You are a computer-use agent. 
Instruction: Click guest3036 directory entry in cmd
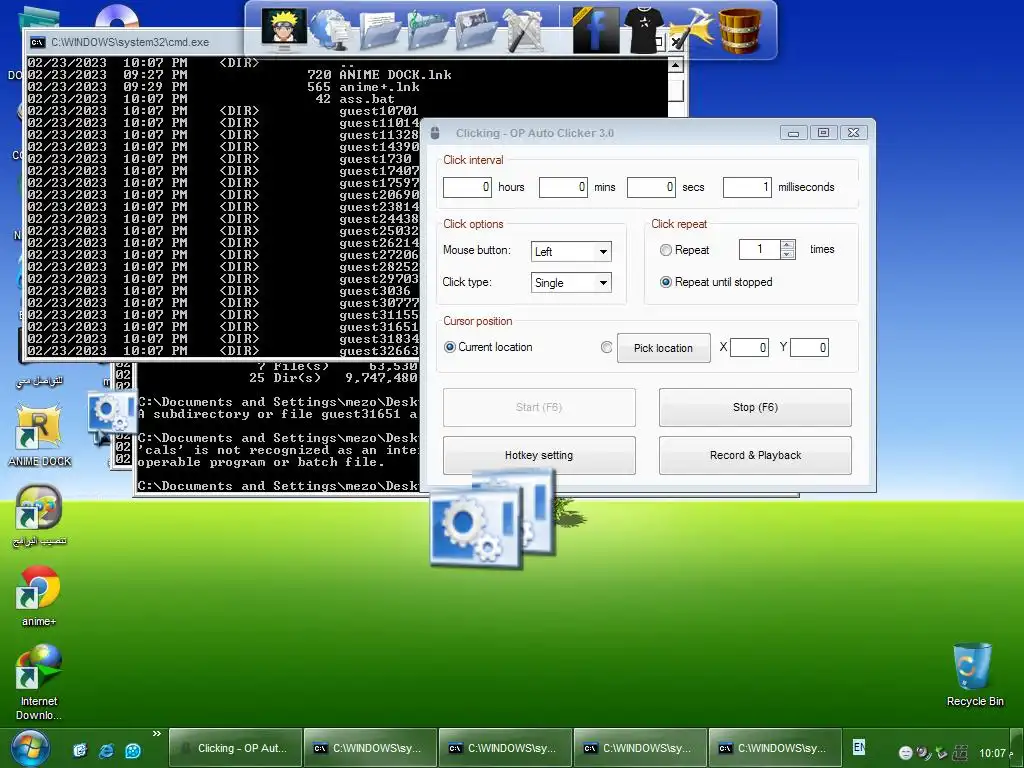pyautogui.click(x=375, y=291)
